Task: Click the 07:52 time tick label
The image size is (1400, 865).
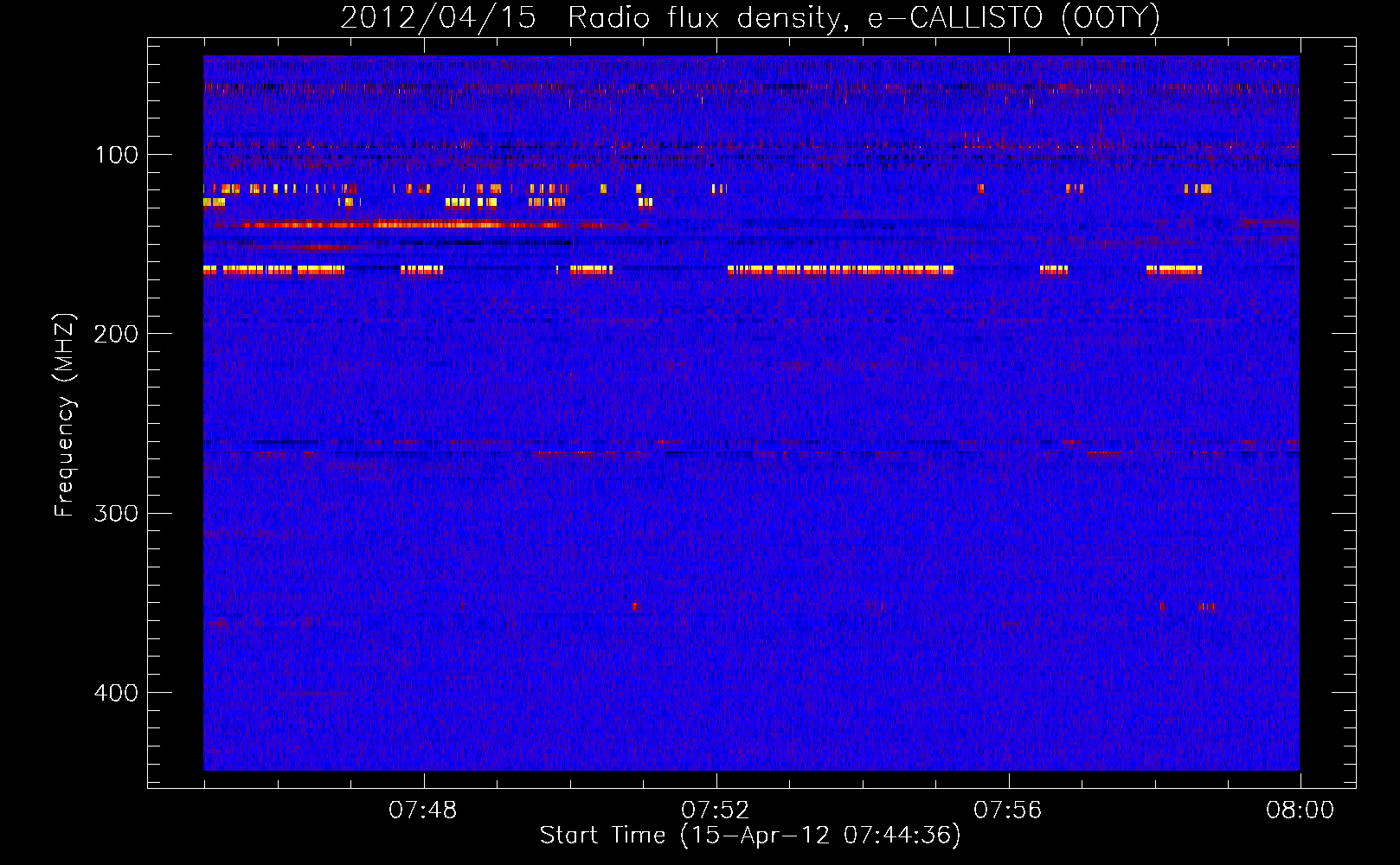Action: coord(716,811)
